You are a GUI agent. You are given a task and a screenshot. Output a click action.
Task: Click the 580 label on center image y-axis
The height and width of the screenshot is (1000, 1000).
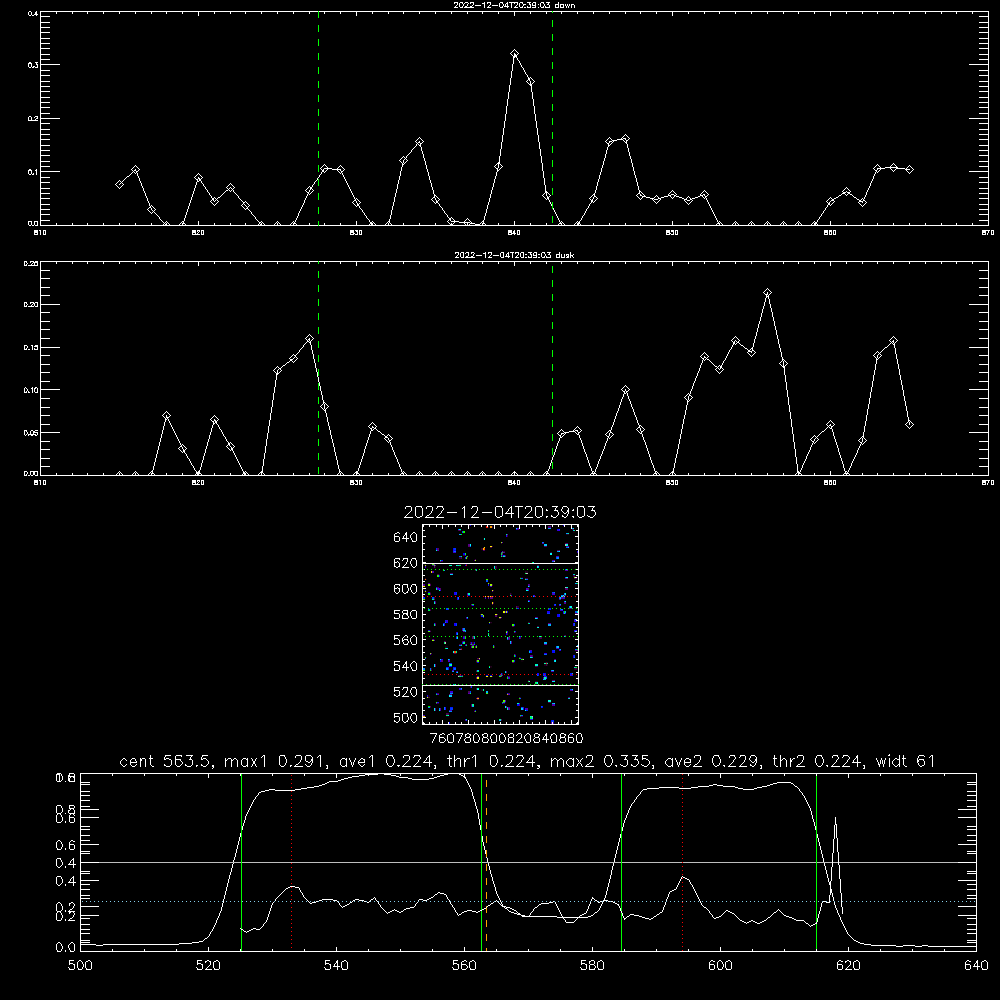[x=406, y=615]
